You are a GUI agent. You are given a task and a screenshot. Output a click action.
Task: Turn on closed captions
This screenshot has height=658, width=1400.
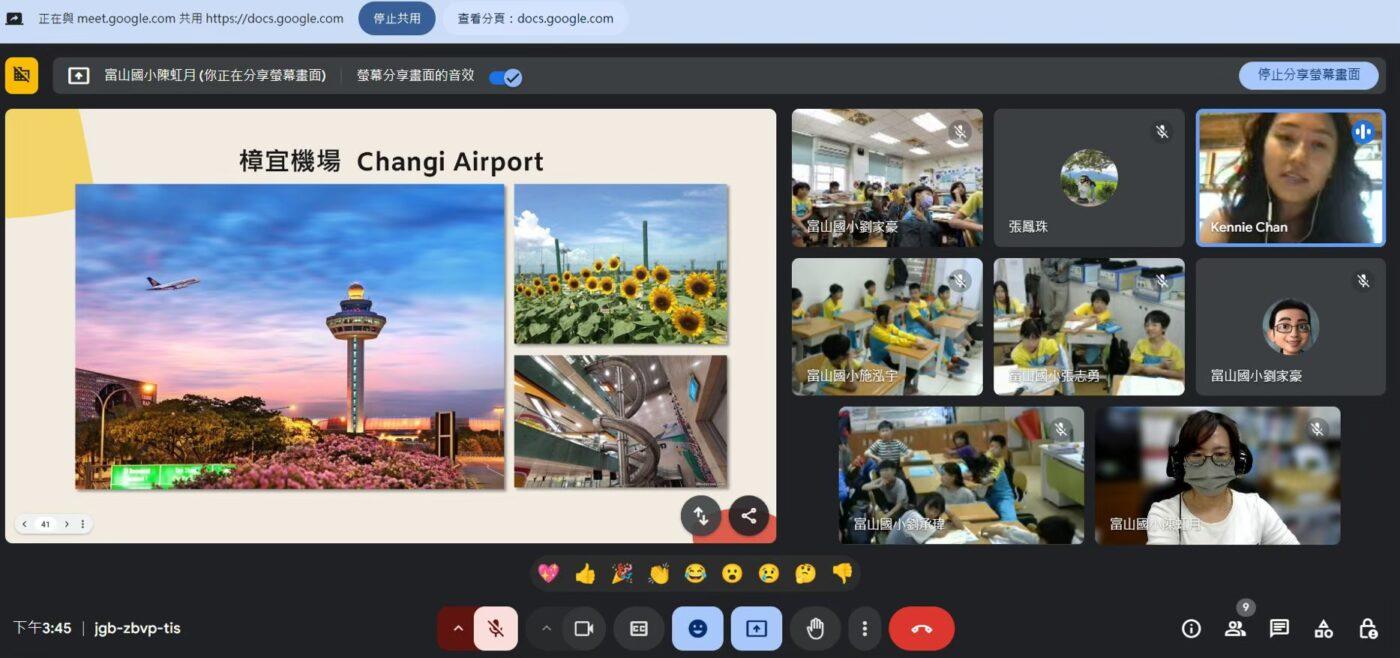[639, 629]
